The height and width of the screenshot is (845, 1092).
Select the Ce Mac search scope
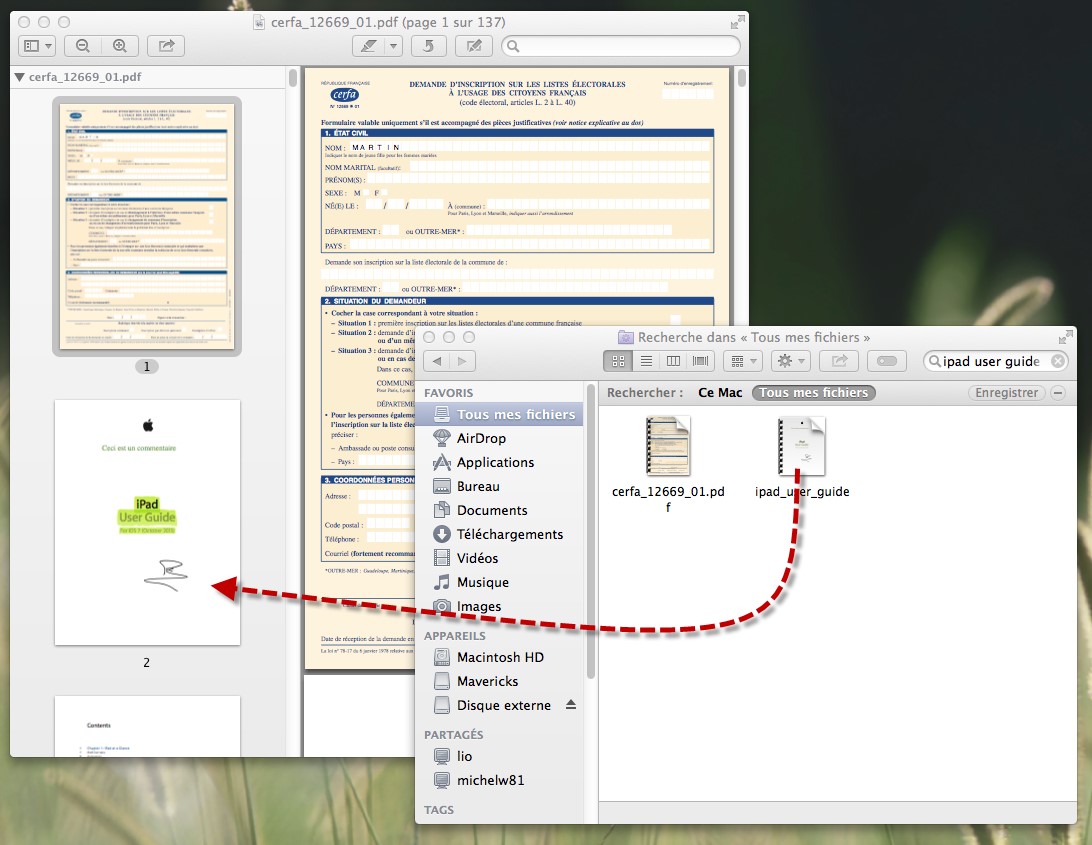point(718,392)
